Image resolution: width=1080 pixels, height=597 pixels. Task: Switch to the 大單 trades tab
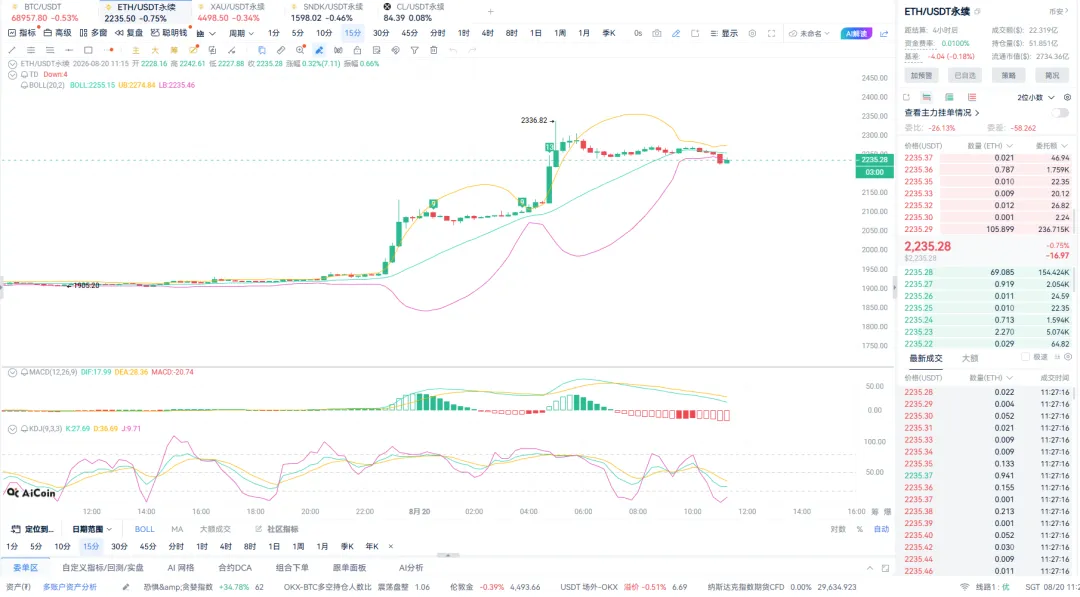click(970, 358)
